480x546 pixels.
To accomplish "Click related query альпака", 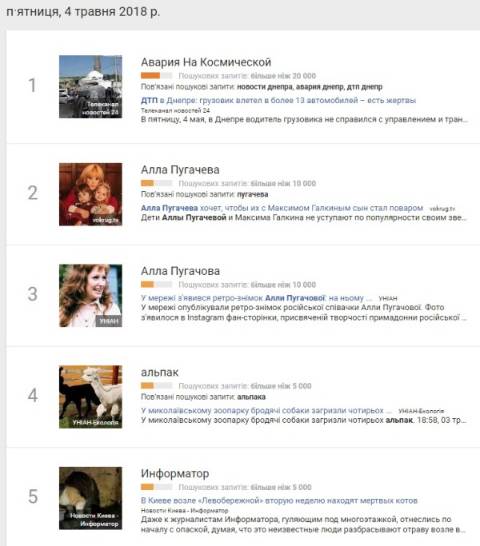I will tap(251, 397).
